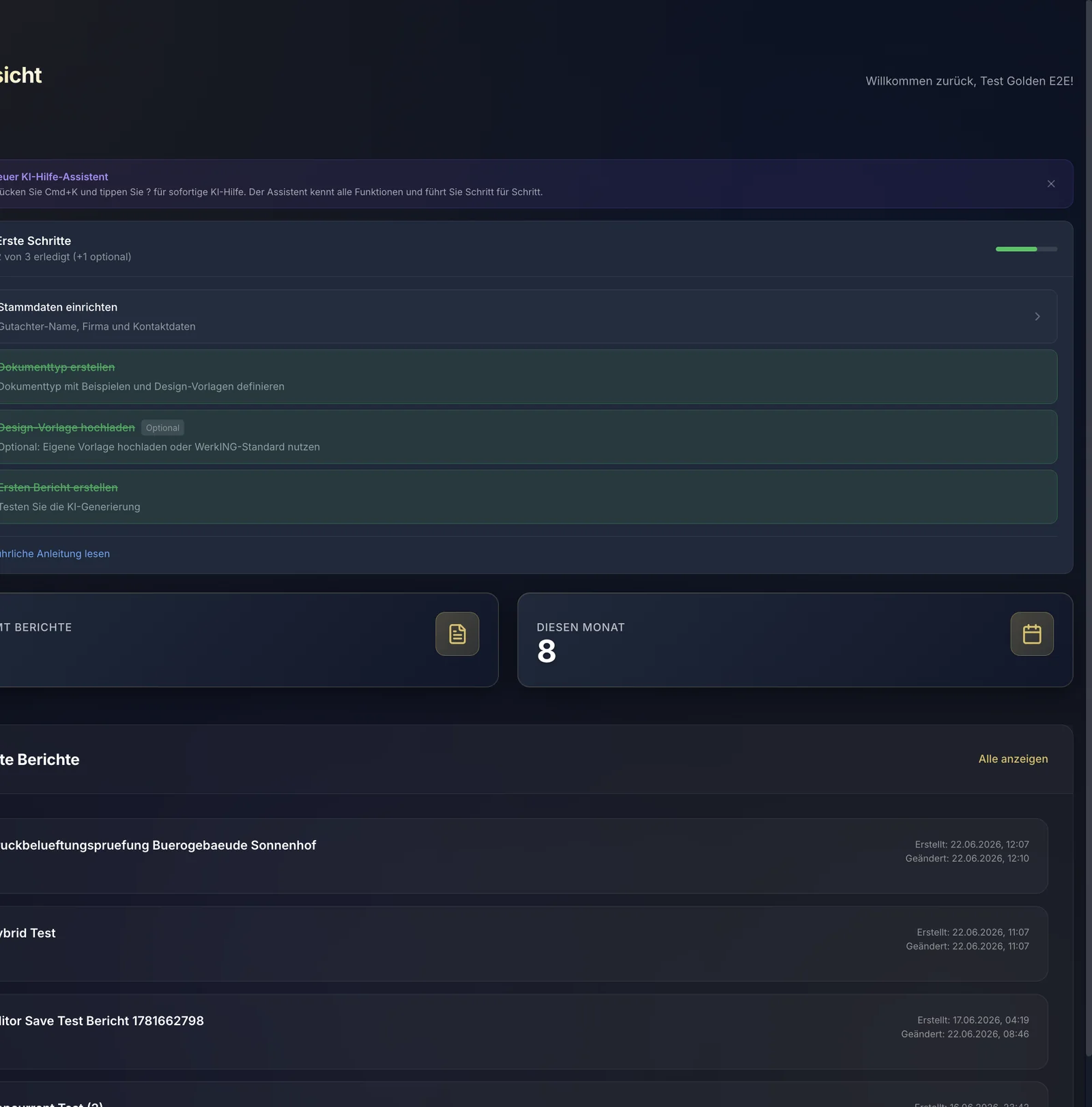This screenshot has width=1092, height=1107.
Task: Open the Anleitung lesen link
Action: click(55, 553)
